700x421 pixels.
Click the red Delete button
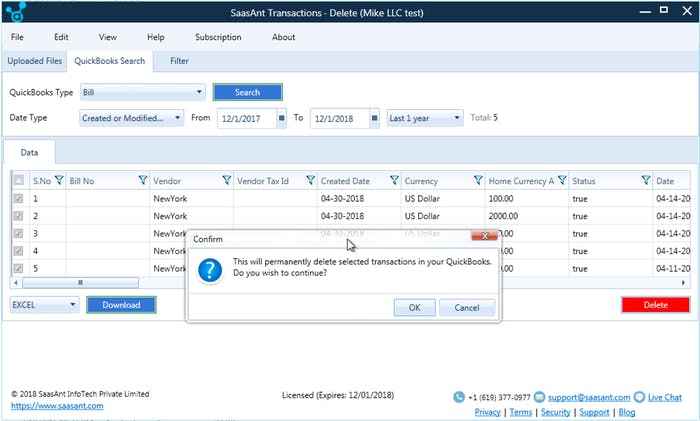[655, 305]
